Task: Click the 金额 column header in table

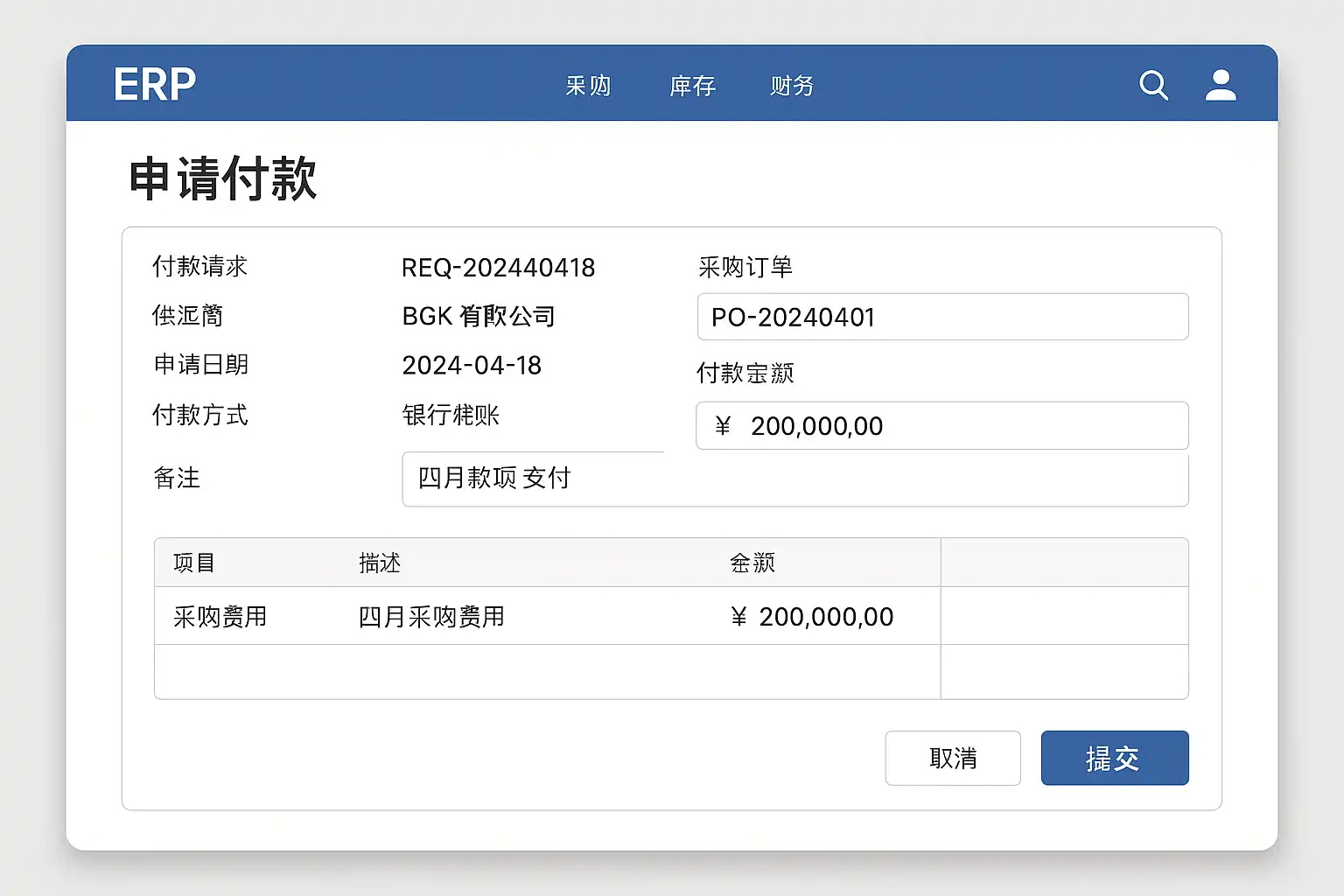Action: coord(752,563)
